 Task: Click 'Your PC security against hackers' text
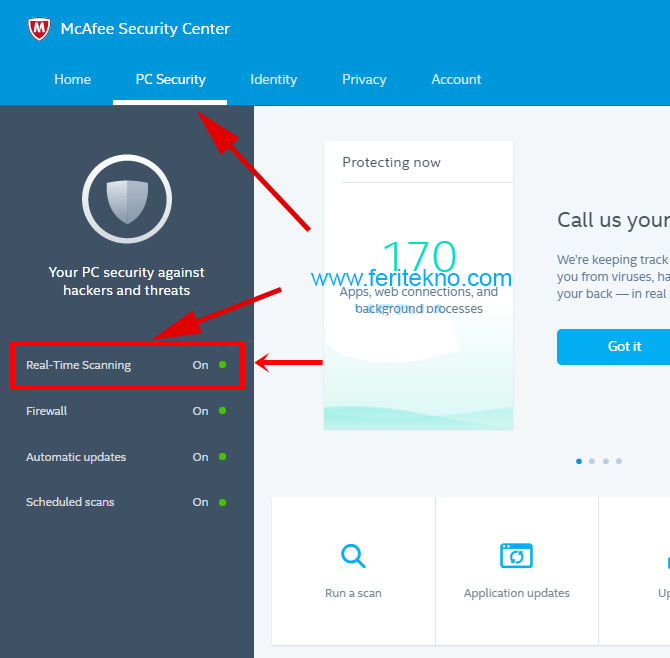126,281
